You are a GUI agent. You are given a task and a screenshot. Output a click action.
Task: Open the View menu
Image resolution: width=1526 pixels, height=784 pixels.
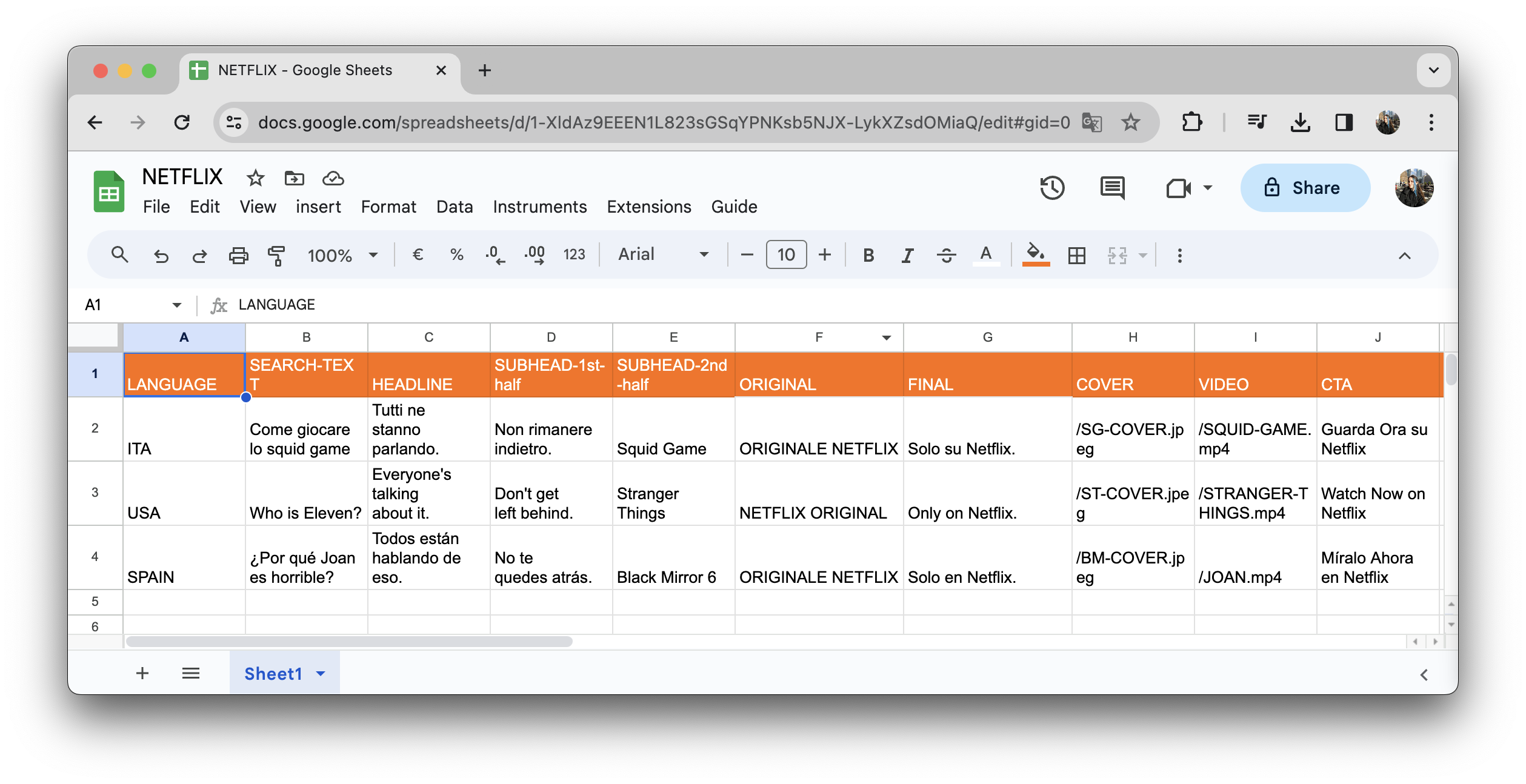[x=258, y=207]
